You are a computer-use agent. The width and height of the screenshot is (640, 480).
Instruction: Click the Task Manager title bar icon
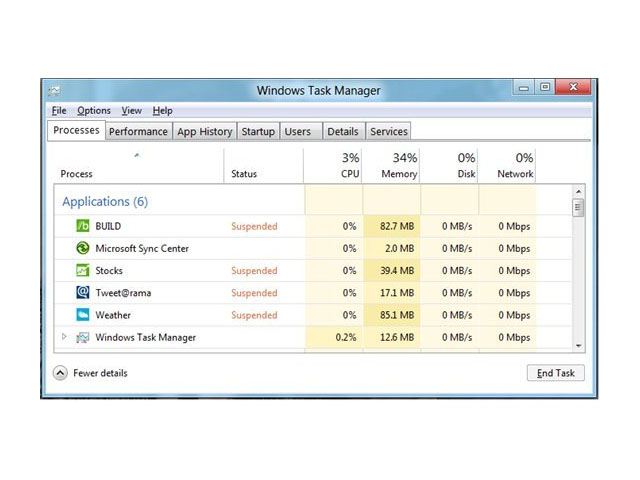tap(54, 90)
